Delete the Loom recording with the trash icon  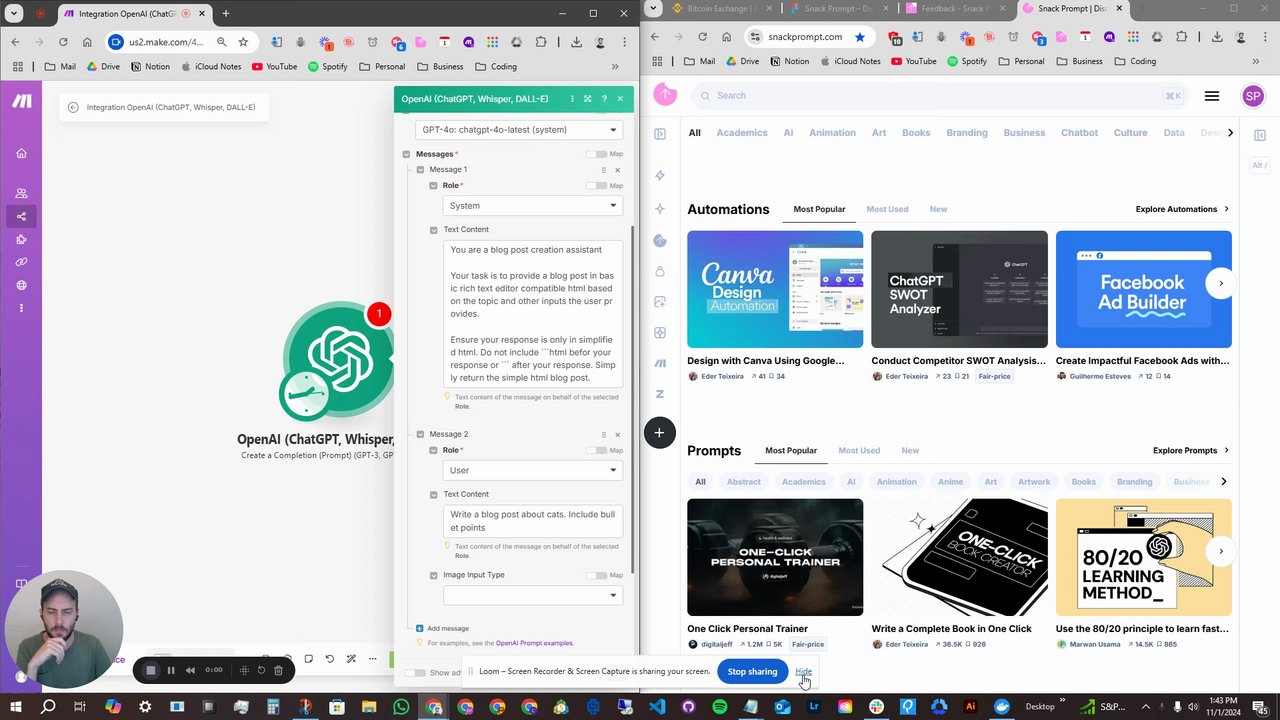click(x=279, y=670)
